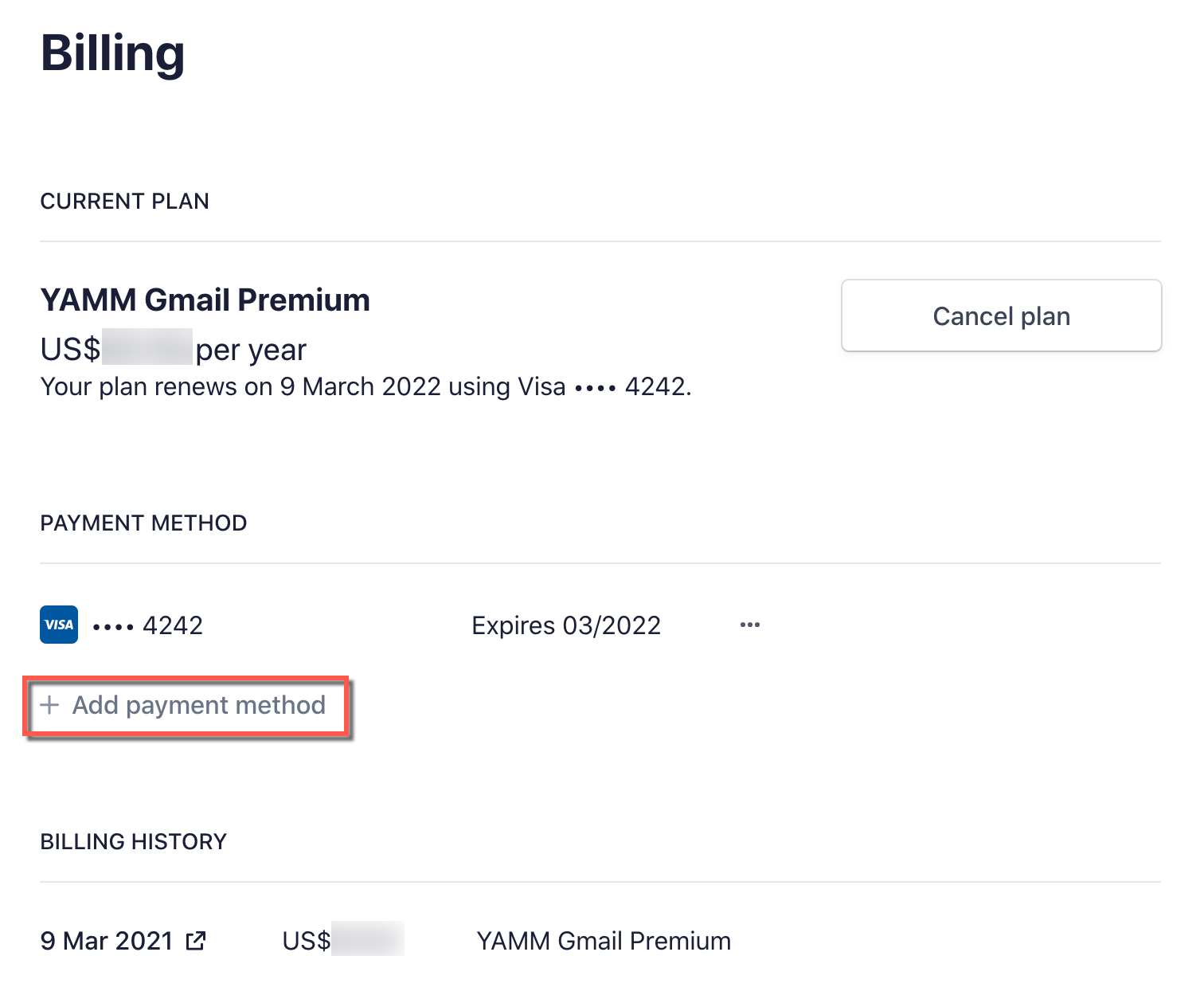The width and height of the screenshot is (1204, 999).
Task: Select the card ending in 4242
Action: tap(147, 625)
